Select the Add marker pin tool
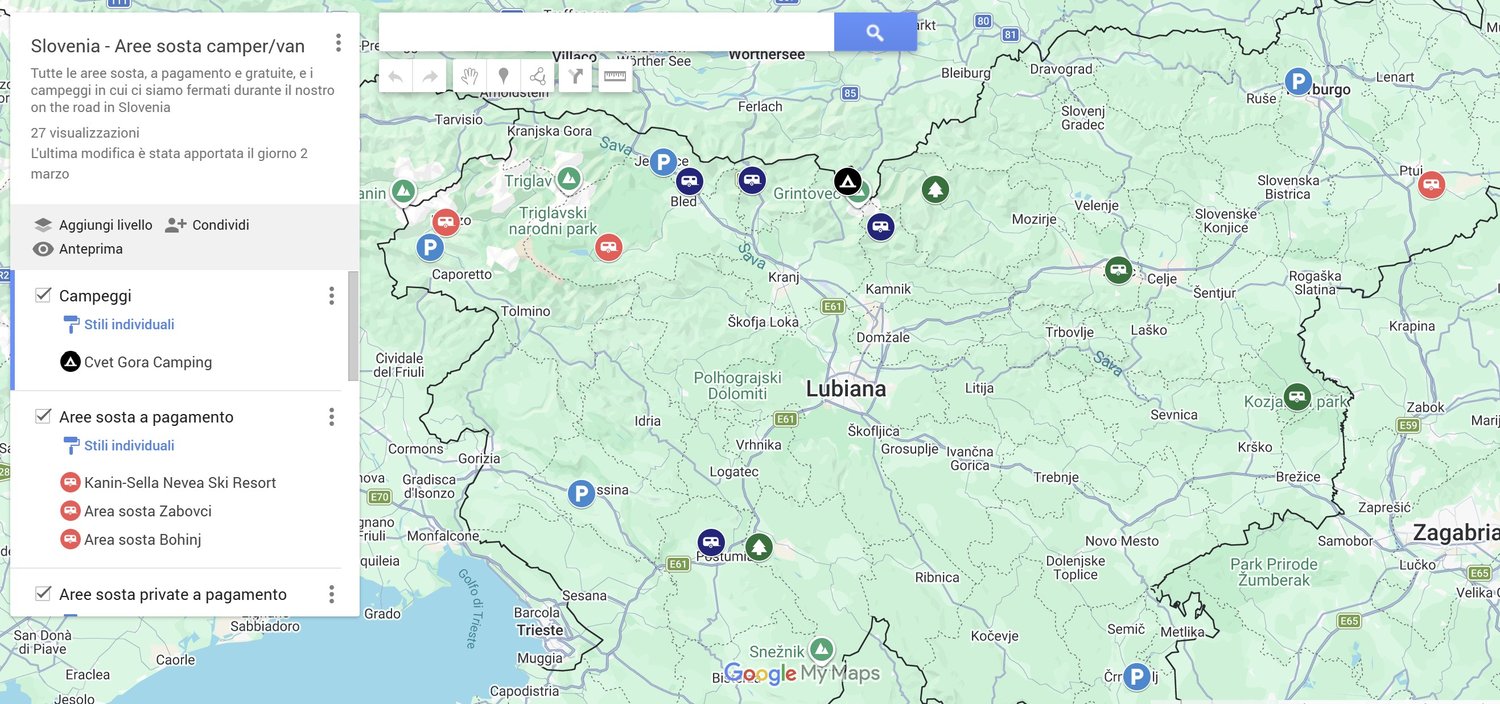 (x=504, y=76)
